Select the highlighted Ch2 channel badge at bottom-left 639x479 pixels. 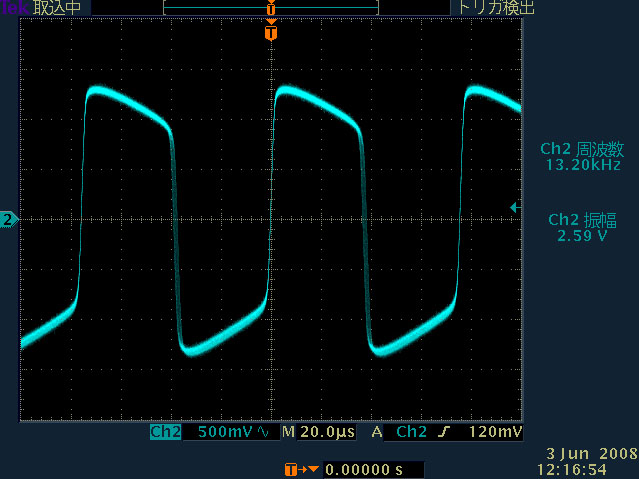pyautogui.click(x=165, y=433)
